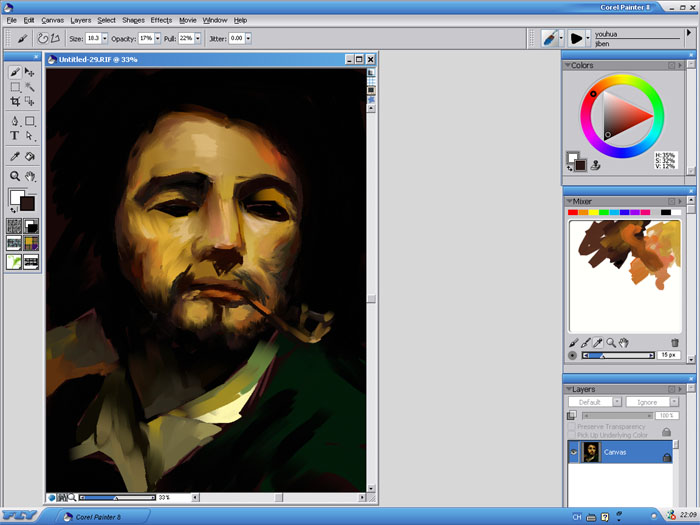Select the Rectangular Selection tool
This screenshot has height=525, width=700.
coord(15,87)
